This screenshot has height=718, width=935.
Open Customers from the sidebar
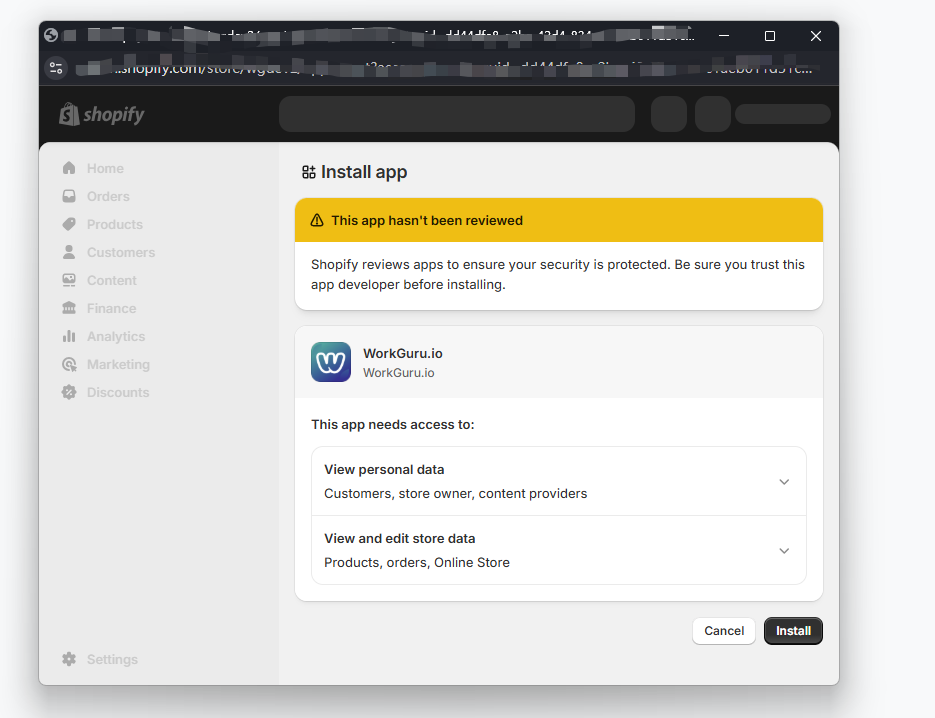121,252
